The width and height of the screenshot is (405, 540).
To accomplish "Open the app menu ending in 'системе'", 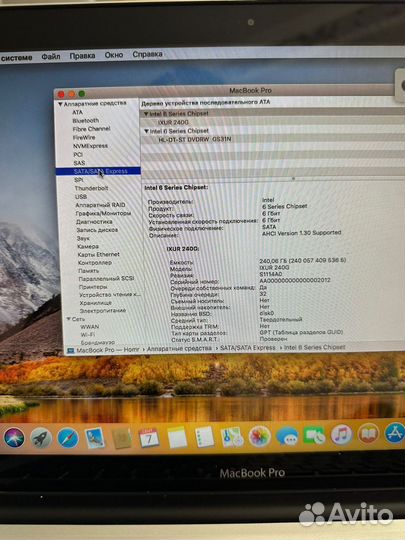I will [x=16, y=58].
